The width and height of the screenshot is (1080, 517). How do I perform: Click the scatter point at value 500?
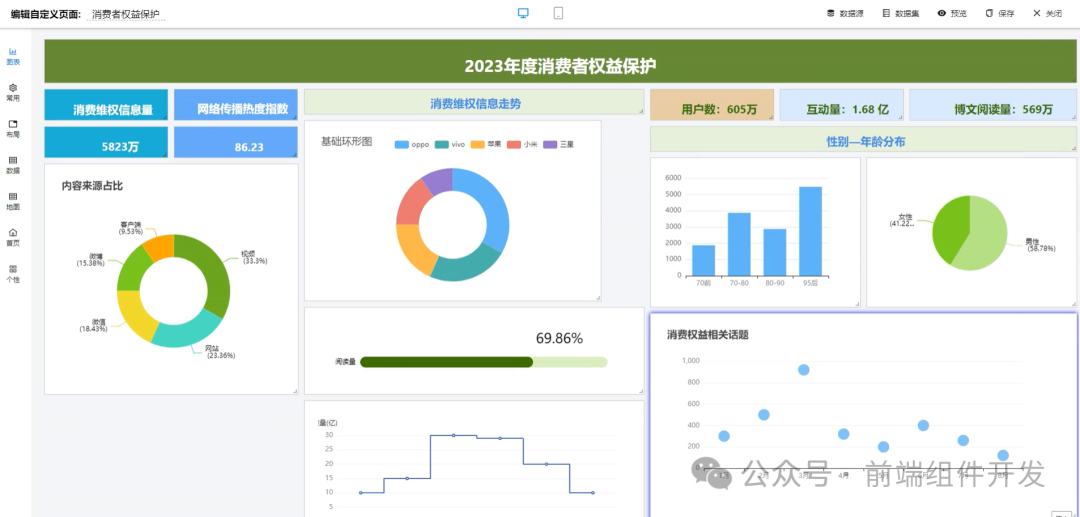[x=763, y=414]
